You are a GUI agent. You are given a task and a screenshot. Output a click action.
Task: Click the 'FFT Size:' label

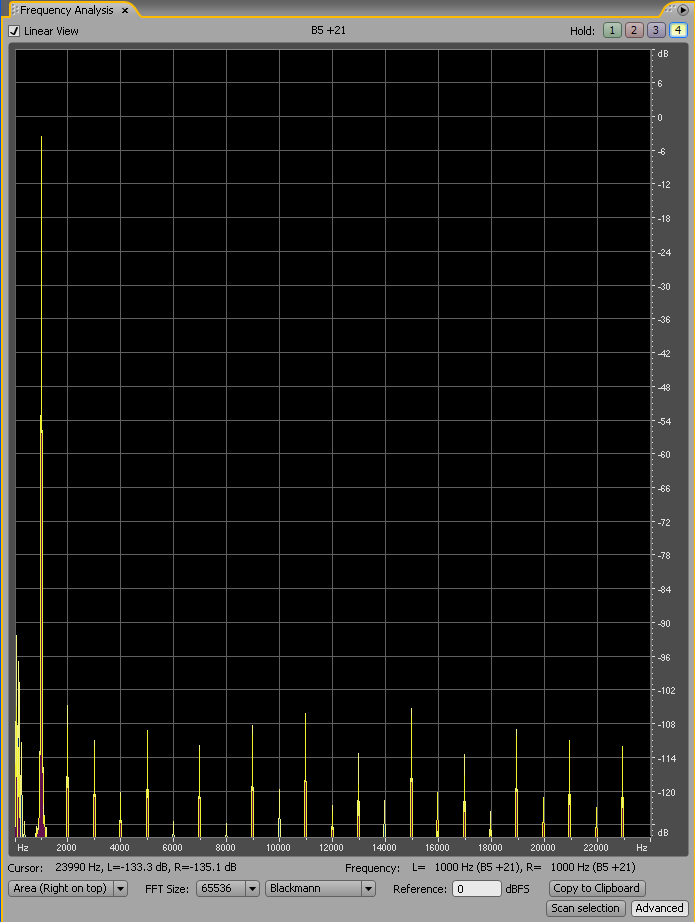[x=167, y=889]
